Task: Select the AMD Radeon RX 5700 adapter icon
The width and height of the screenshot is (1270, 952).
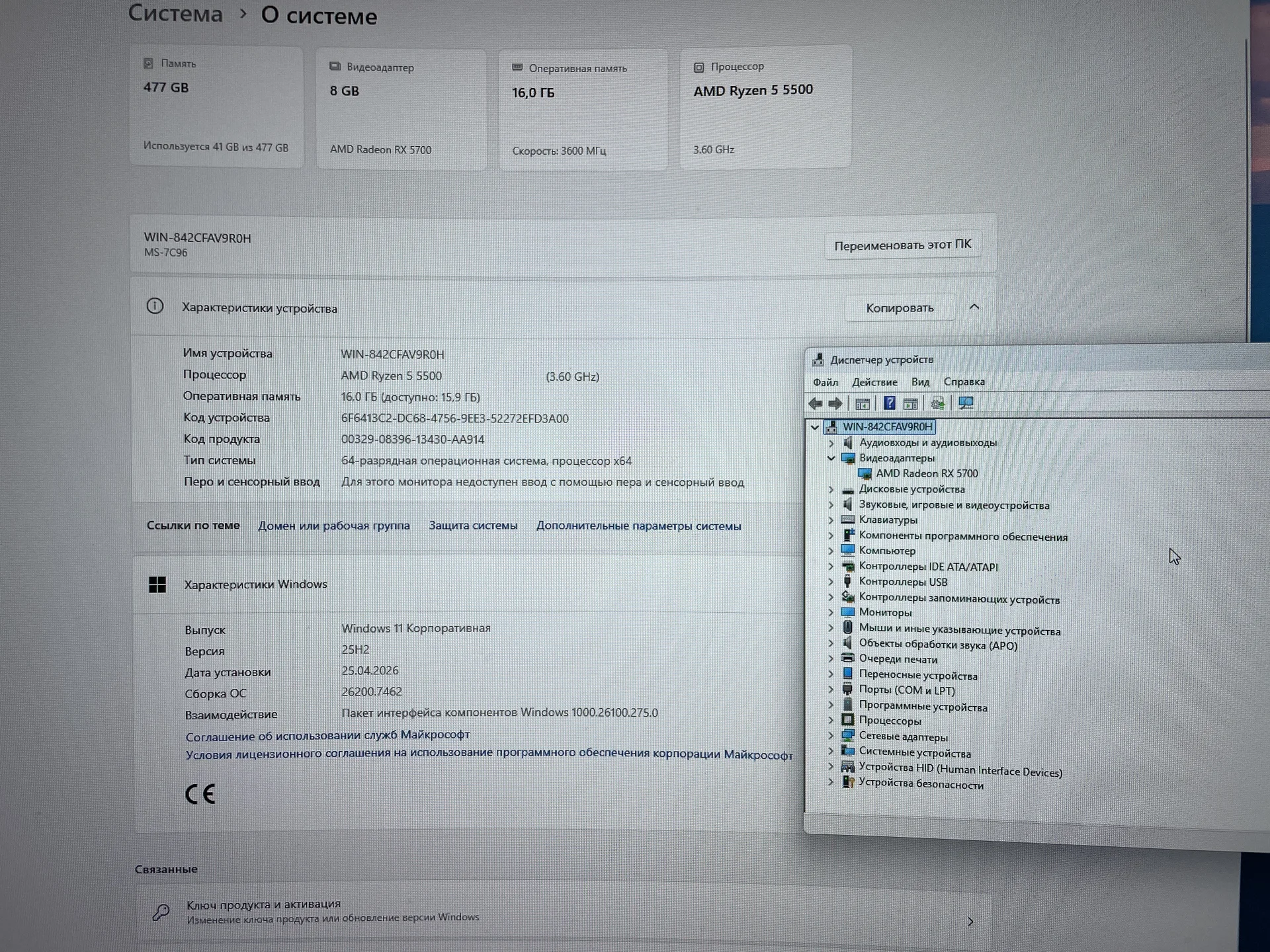Action: (865, 474)
